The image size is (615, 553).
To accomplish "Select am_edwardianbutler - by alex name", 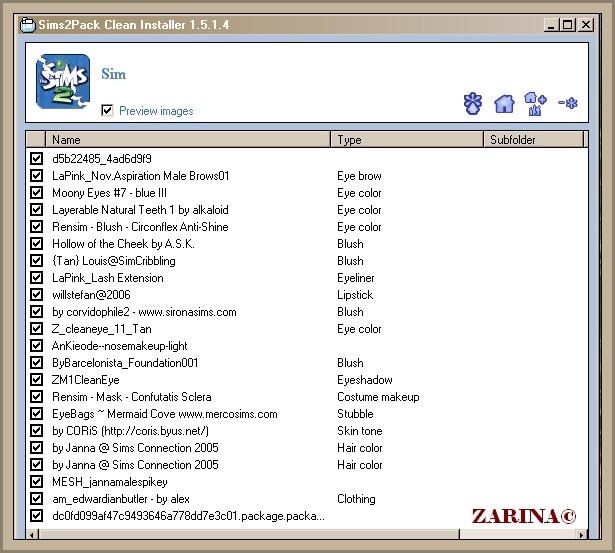I will click(121, 499).
